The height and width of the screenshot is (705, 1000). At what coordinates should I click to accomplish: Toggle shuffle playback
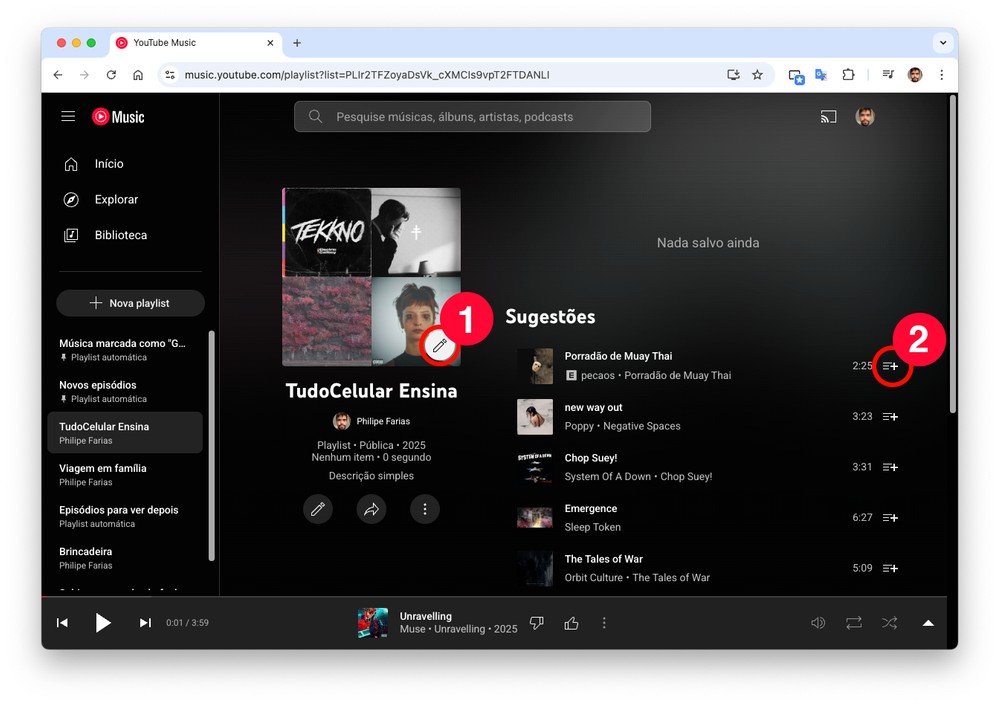tap(889, 623)
